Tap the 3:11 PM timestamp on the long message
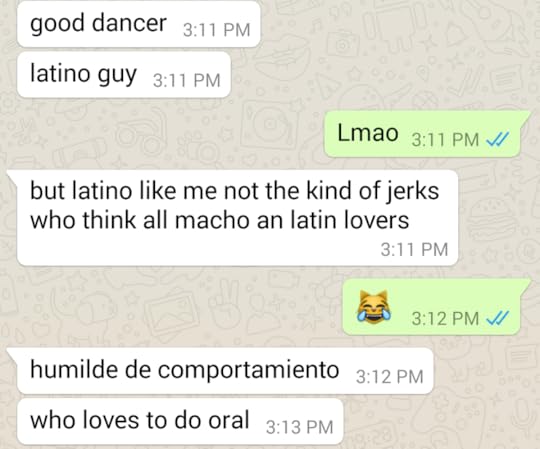This screenshot has width=540, height=449. [x=414, y=249]
